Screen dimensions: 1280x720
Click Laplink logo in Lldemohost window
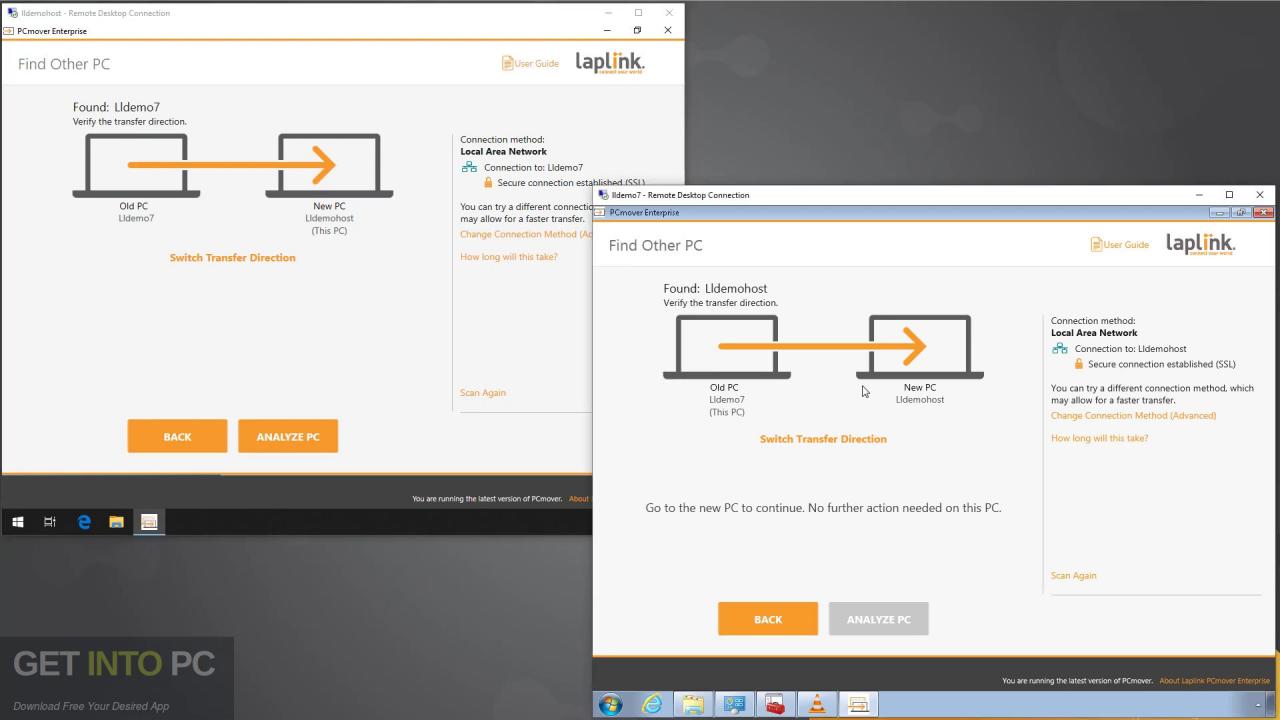pos(609,63)
